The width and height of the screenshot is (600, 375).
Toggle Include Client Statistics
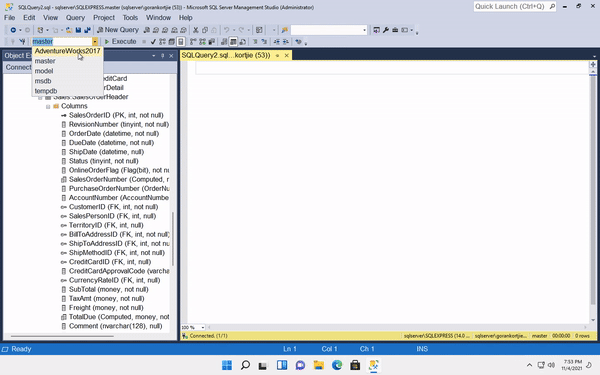coord(212,41)
